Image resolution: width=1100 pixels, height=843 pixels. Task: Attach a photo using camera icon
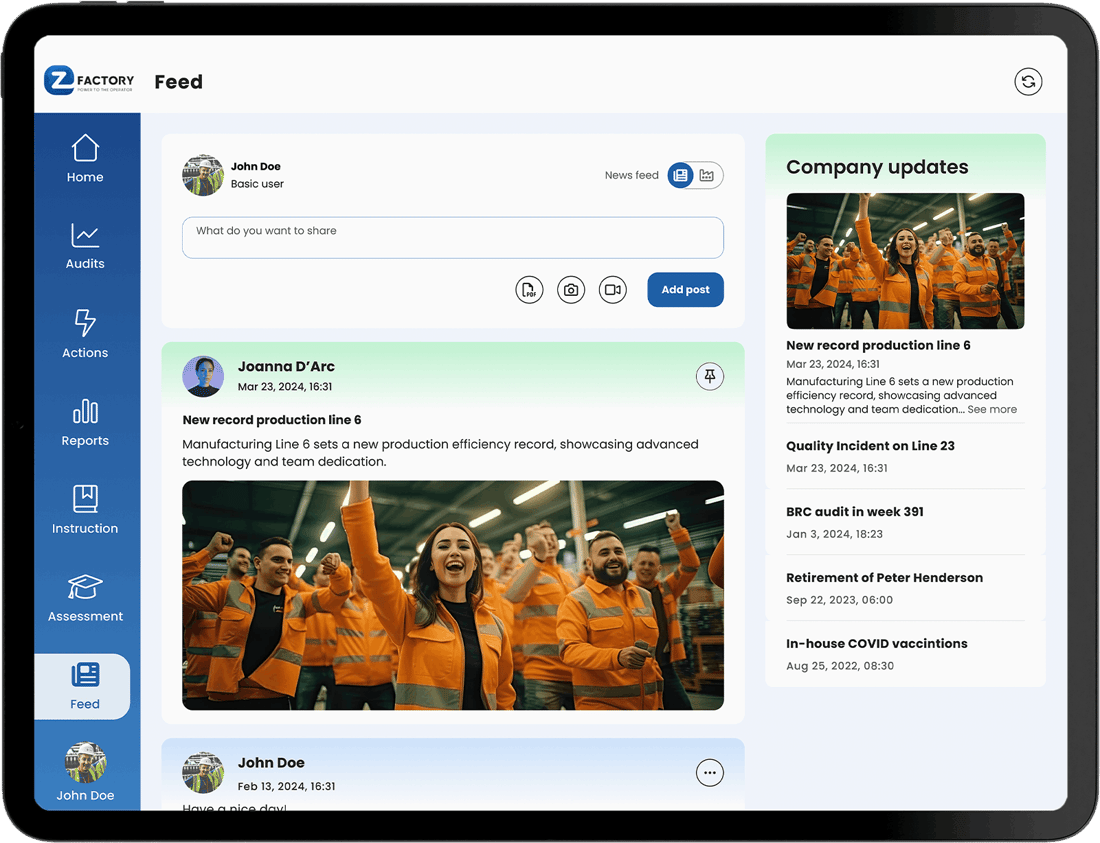pyautogui.click(x=571, y=290)
